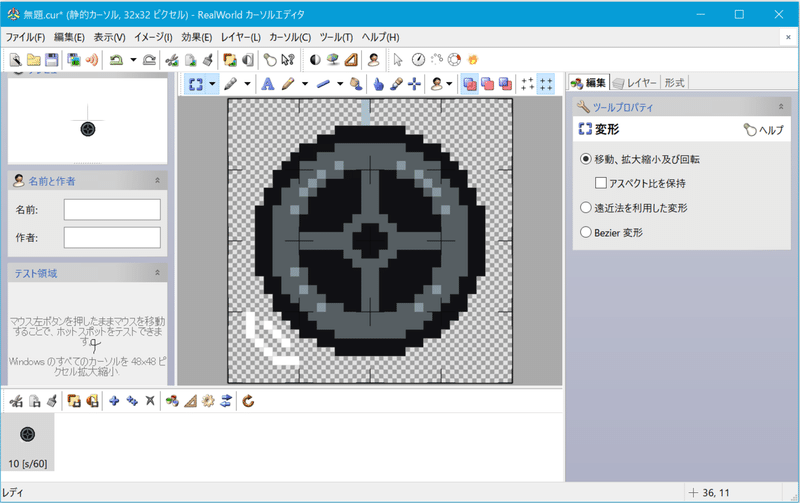Select the Line drawing tool
The height and width of the screenshot is (503, 800).
coord(323,84)
